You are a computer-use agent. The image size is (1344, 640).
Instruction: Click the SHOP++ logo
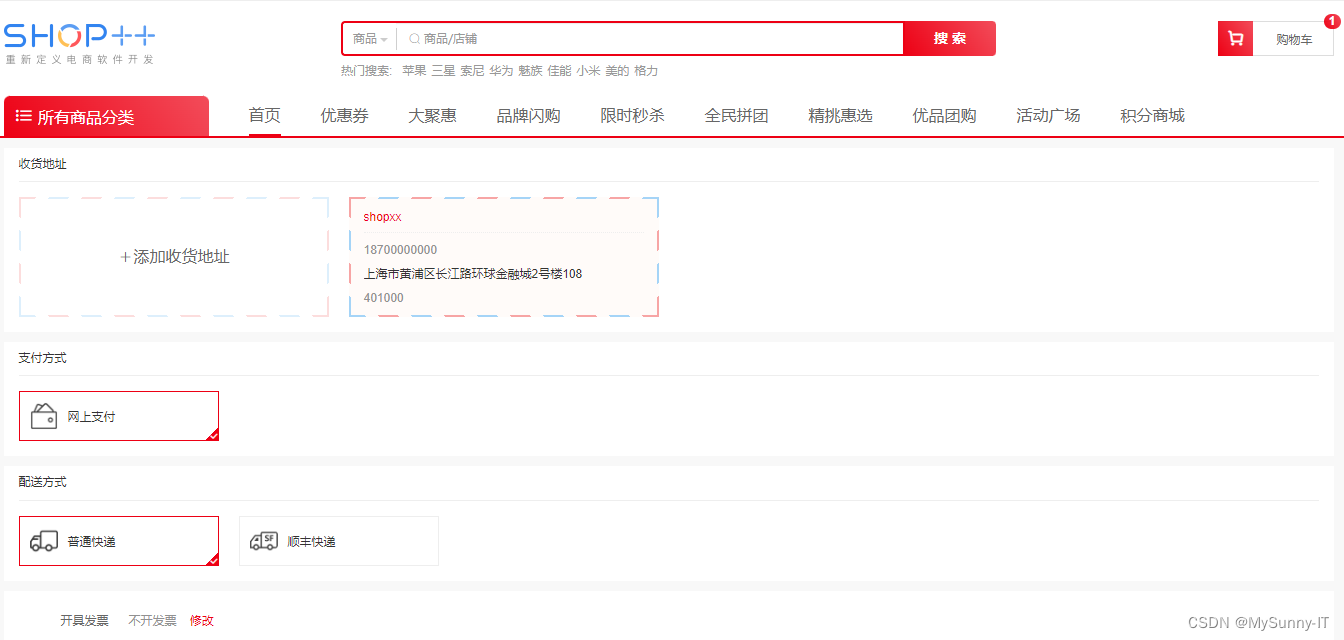pos(79,43)
